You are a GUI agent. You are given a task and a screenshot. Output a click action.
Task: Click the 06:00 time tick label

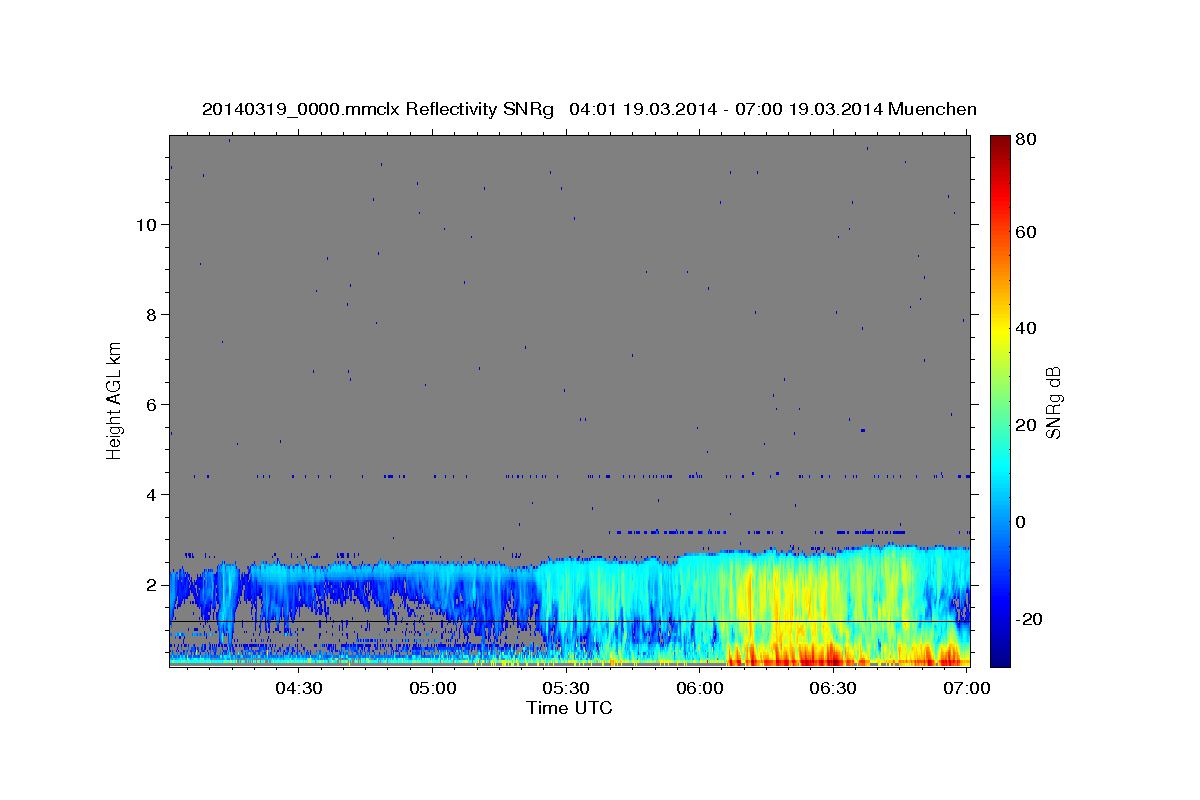pyautogui.click(x=700, y=689)
